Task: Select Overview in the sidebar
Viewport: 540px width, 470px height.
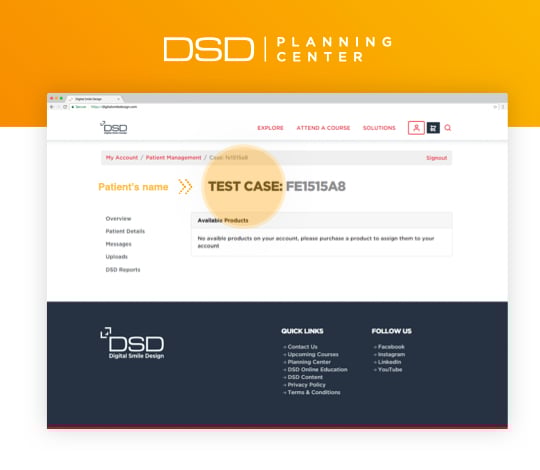Action: tap(118, 219)
